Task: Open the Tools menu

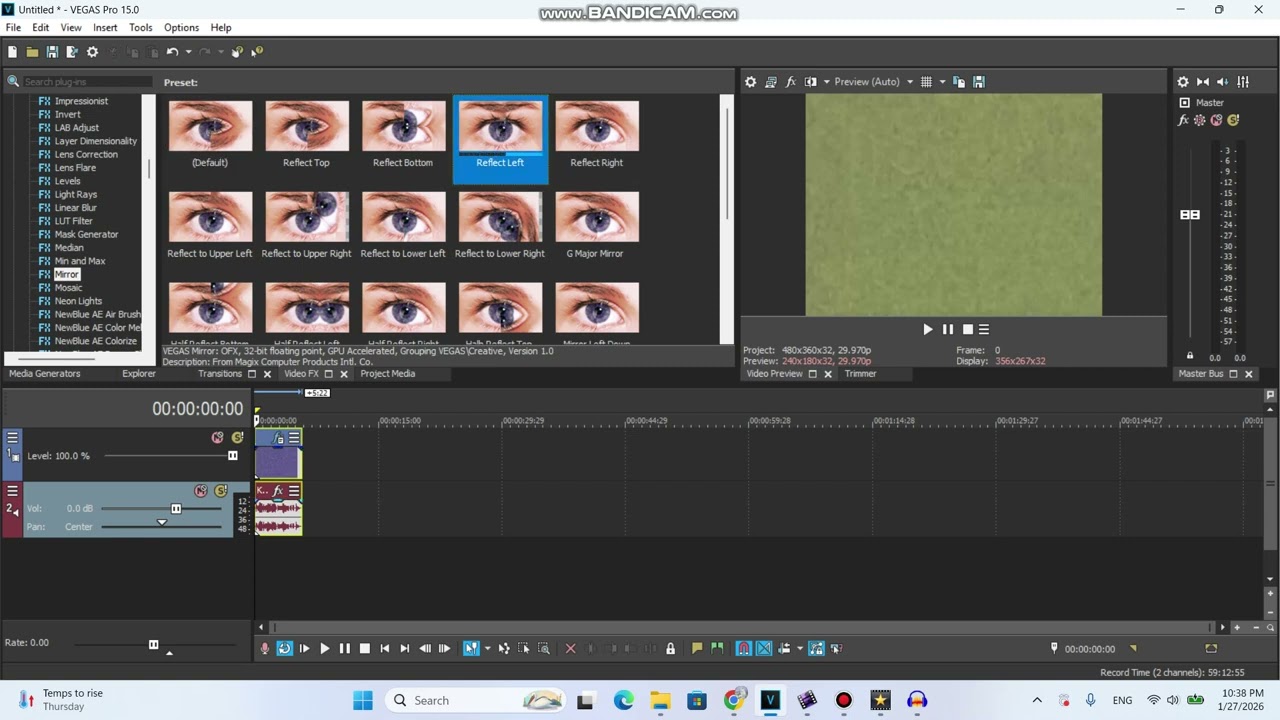Action: [141, 28]
